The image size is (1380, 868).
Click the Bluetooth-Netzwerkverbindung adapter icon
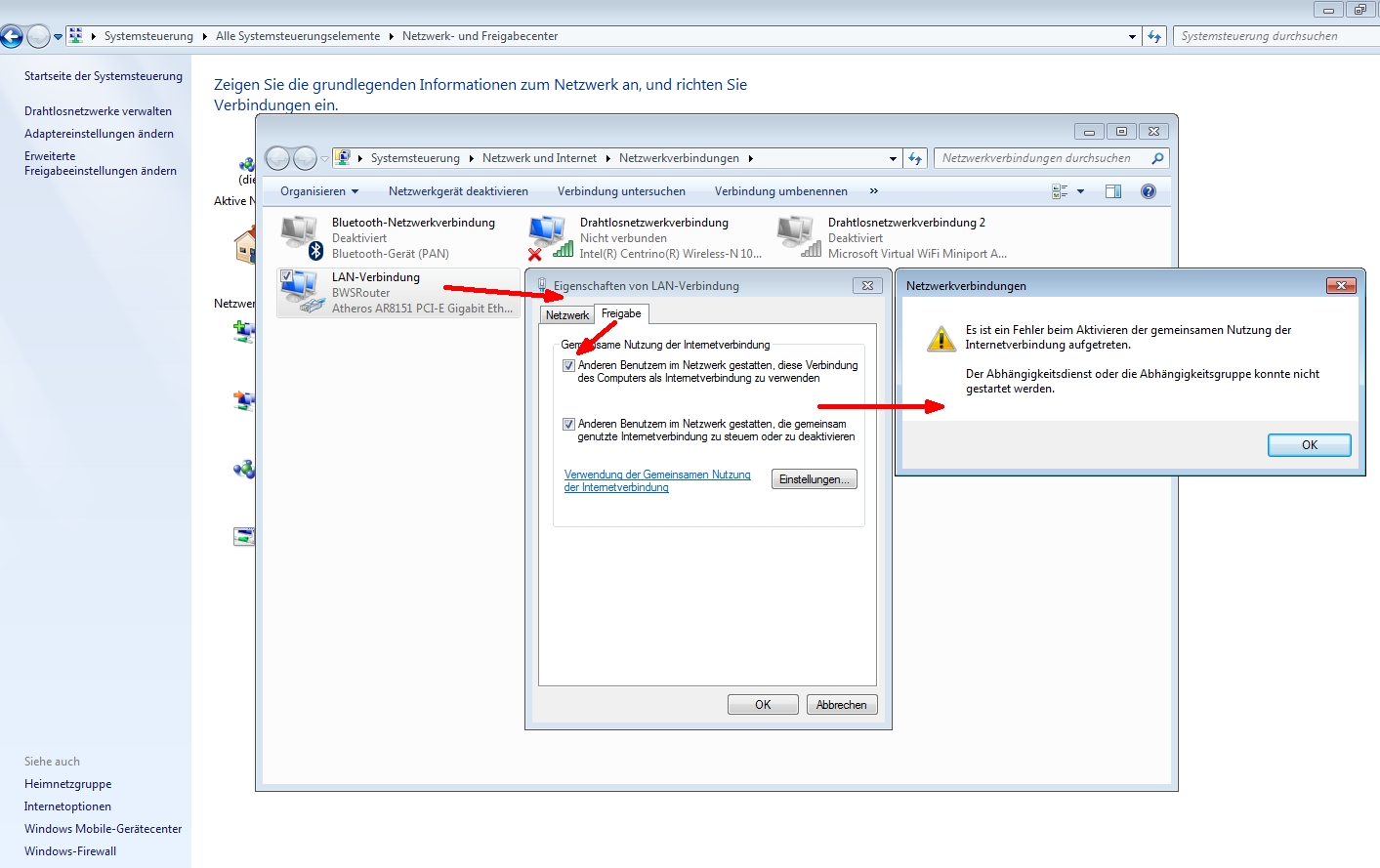coord(301,237)
